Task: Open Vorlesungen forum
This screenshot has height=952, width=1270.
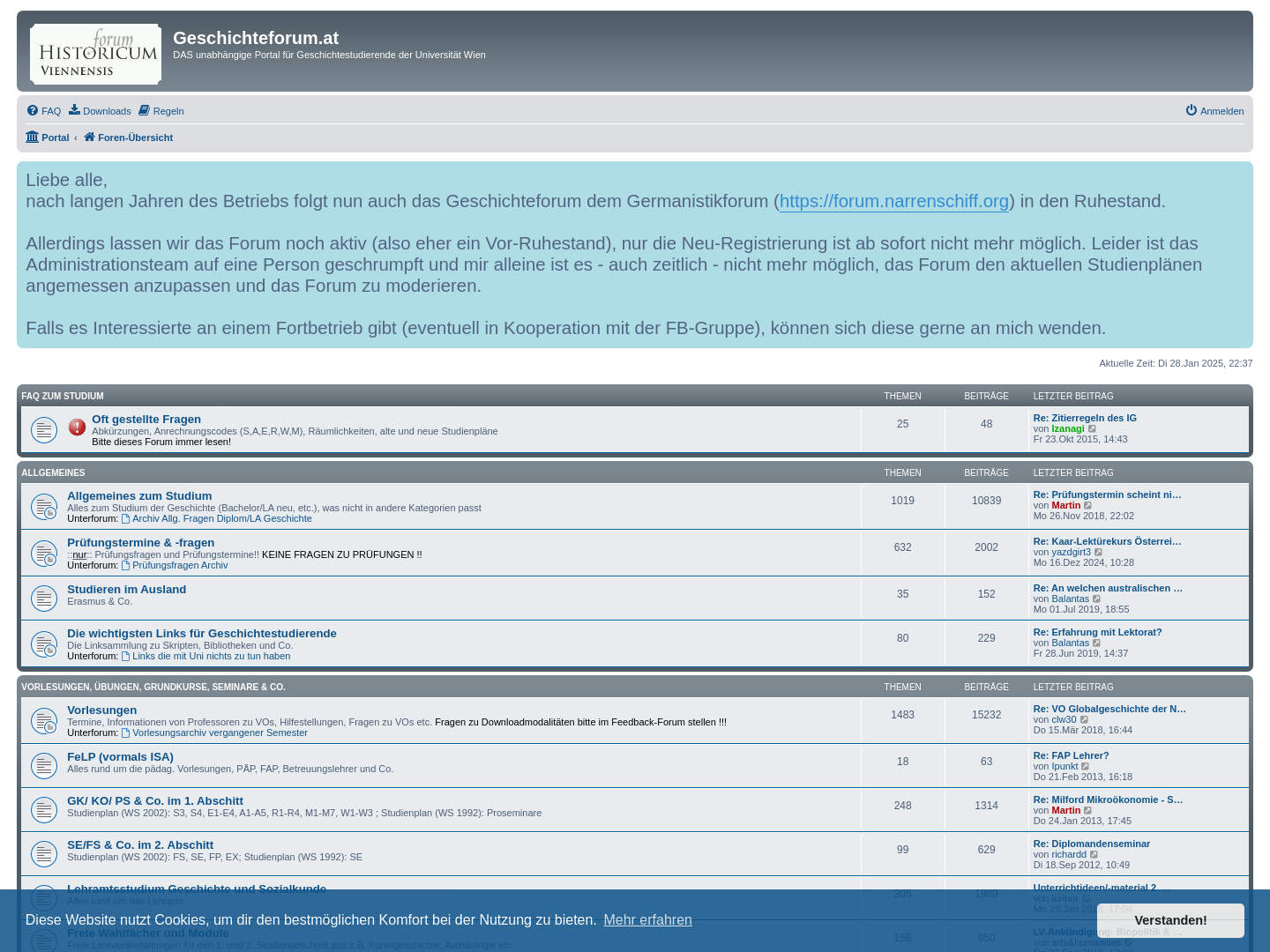Action: click(102, 710)
